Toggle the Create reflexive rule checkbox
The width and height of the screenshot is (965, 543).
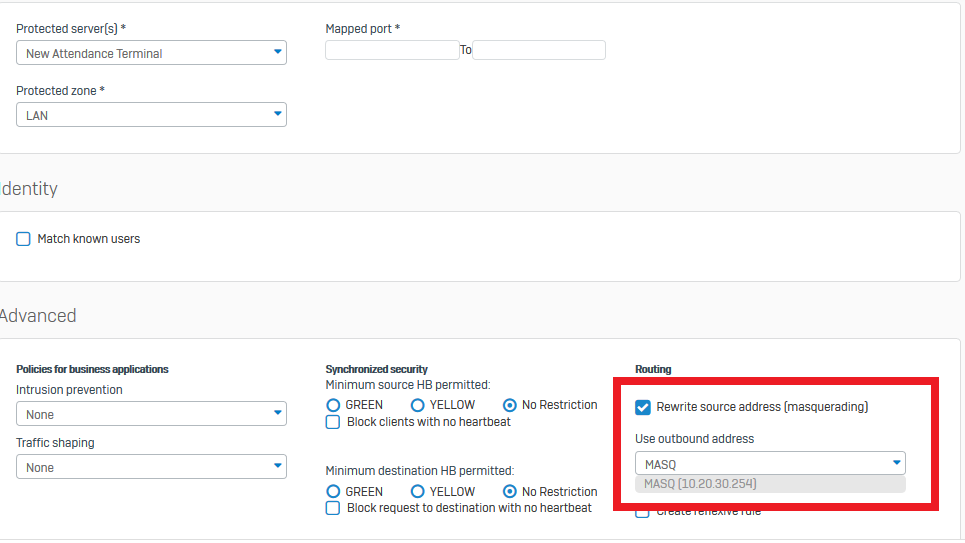click(643, 512)
